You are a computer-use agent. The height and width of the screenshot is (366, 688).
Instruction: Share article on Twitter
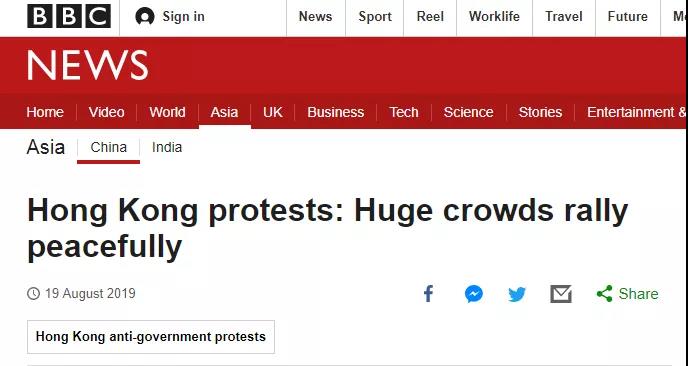point(517,294)
